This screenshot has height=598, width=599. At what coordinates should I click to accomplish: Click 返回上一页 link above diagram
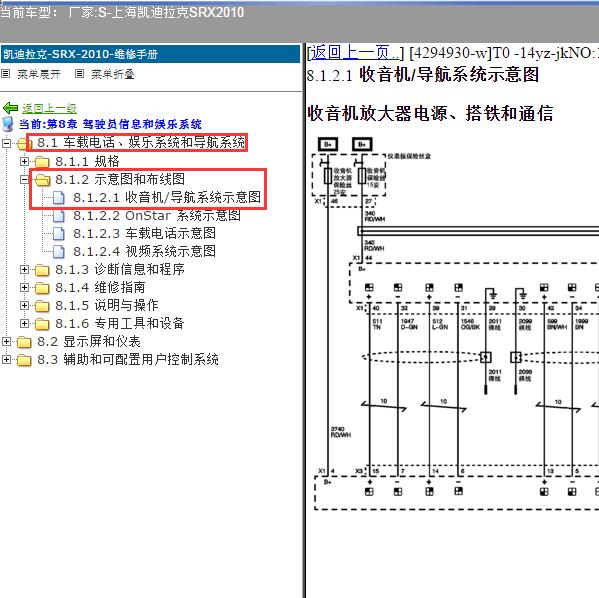click(x=354, y=52)
